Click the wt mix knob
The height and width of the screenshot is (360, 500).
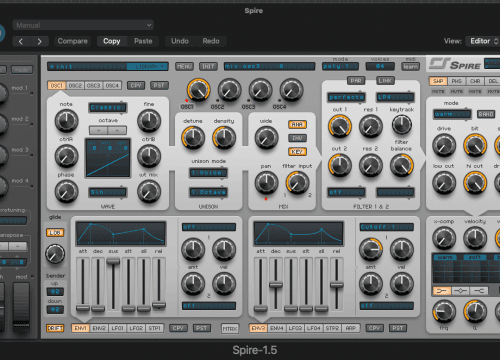click(x=149, y=192)
